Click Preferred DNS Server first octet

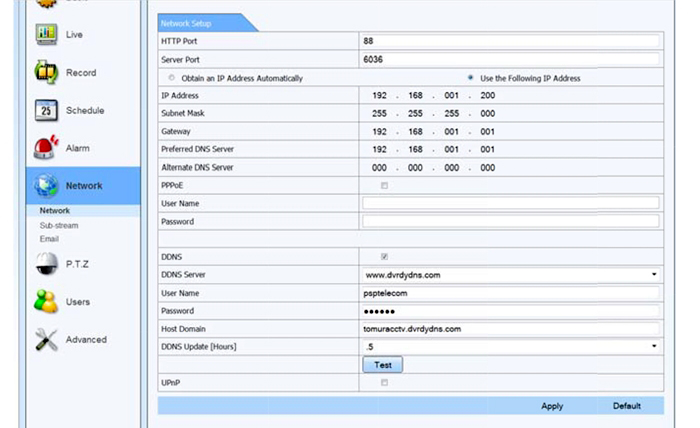[379, 150]
